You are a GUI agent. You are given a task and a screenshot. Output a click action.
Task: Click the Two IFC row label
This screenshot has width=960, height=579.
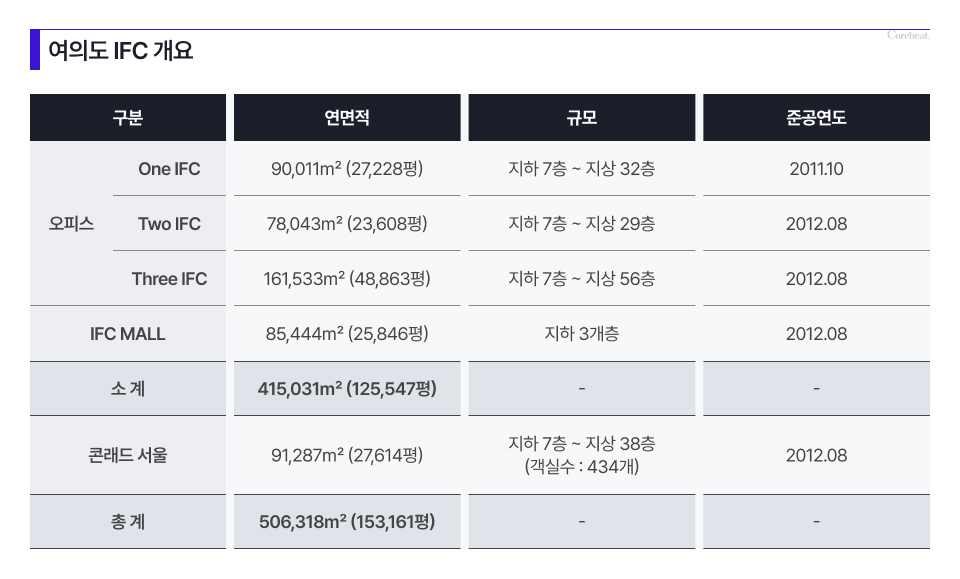[x=169, y=224]
